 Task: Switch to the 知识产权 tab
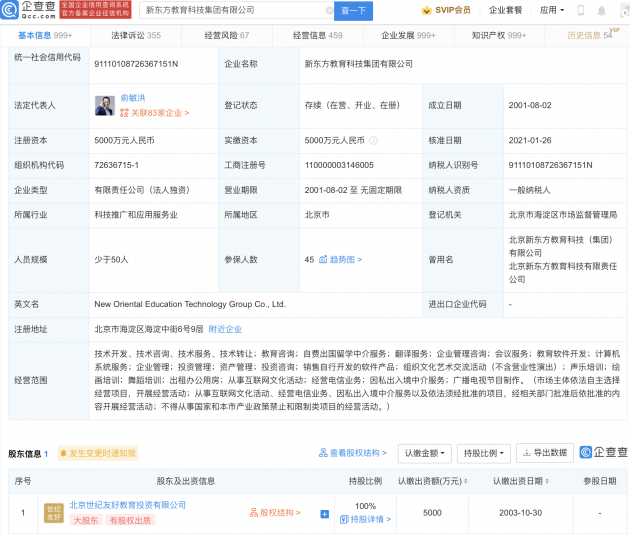click(498, 35)
